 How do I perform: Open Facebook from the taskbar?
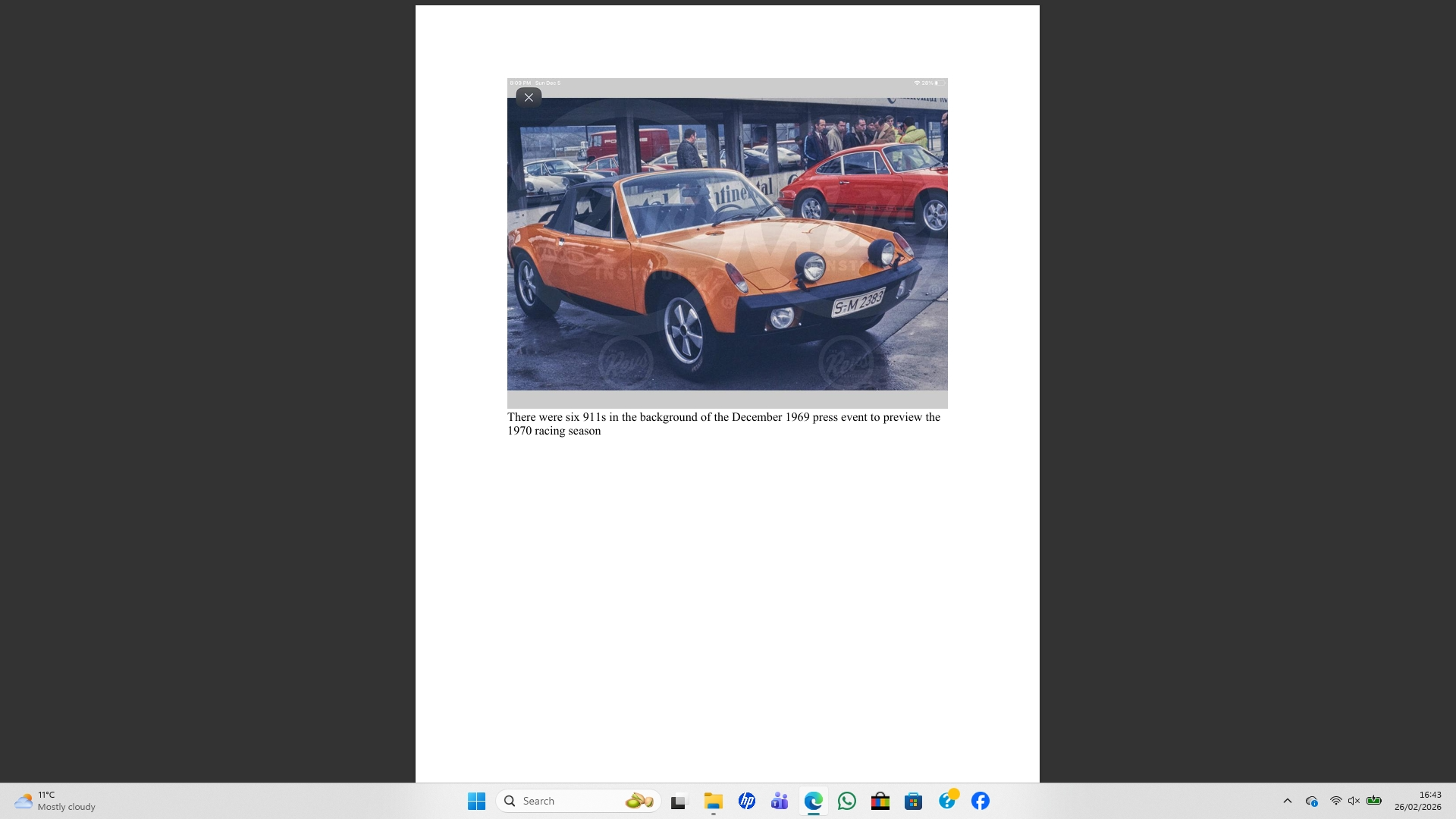981,801
